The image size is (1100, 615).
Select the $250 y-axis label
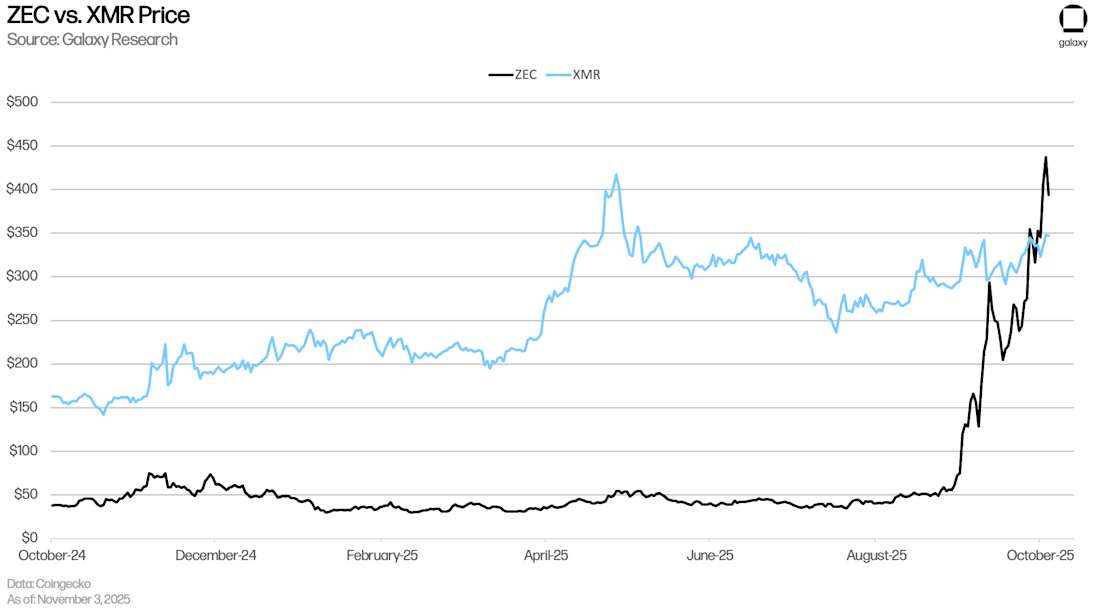point(23,320)
